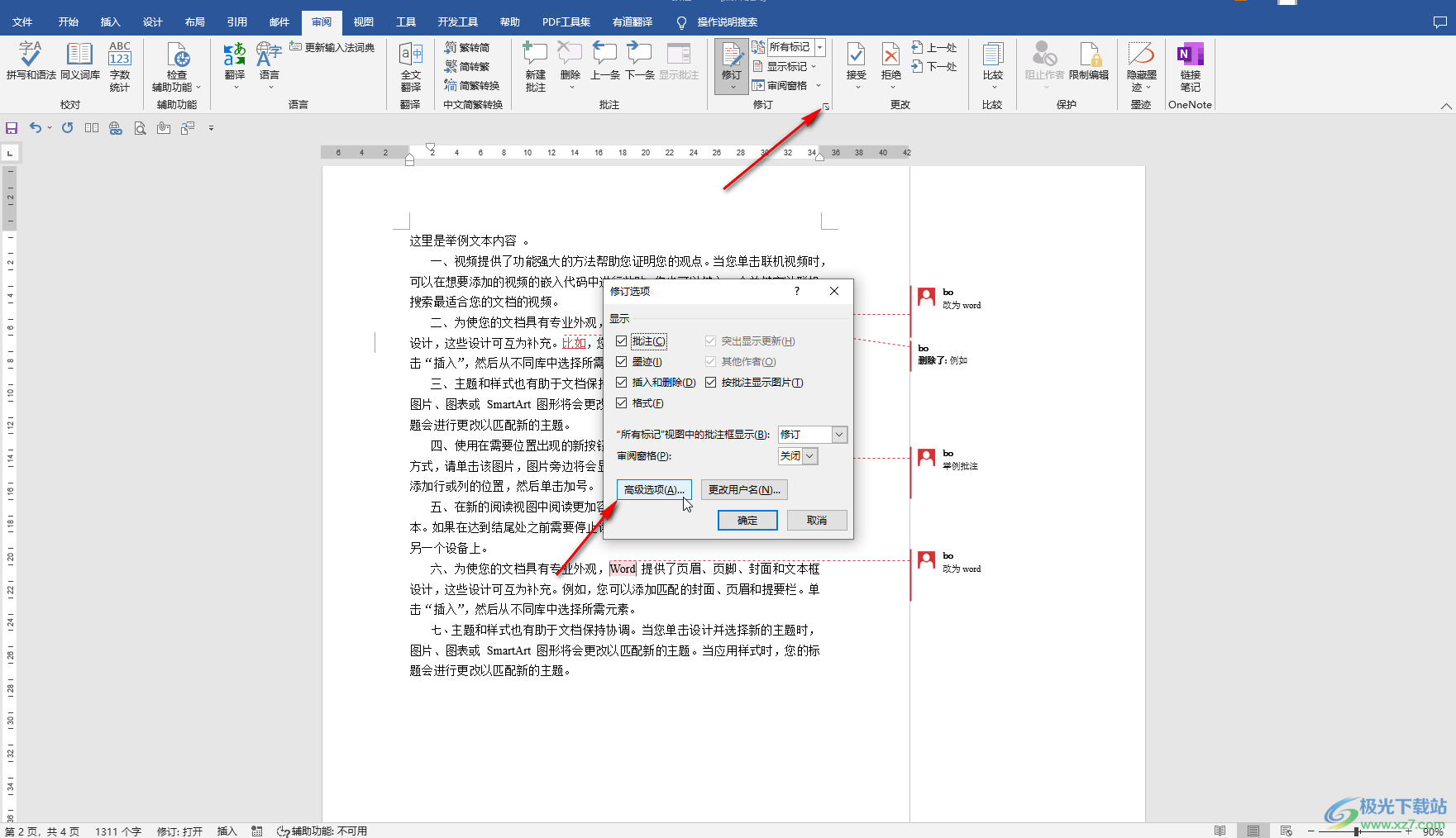Open the Tracking group dialog launcher

[825, 107]
